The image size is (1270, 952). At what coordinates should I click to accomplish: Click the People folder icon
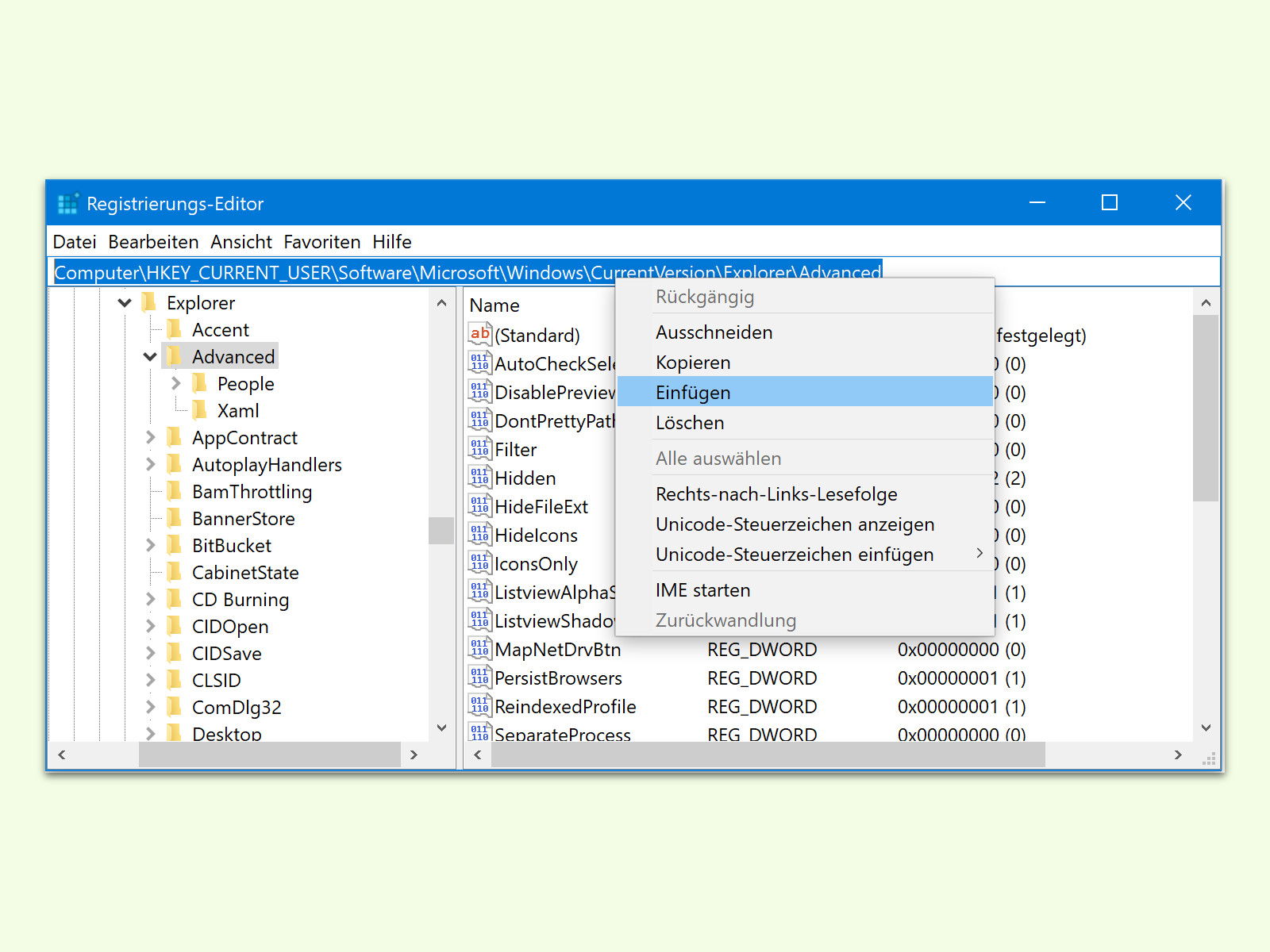pos(200,383)
